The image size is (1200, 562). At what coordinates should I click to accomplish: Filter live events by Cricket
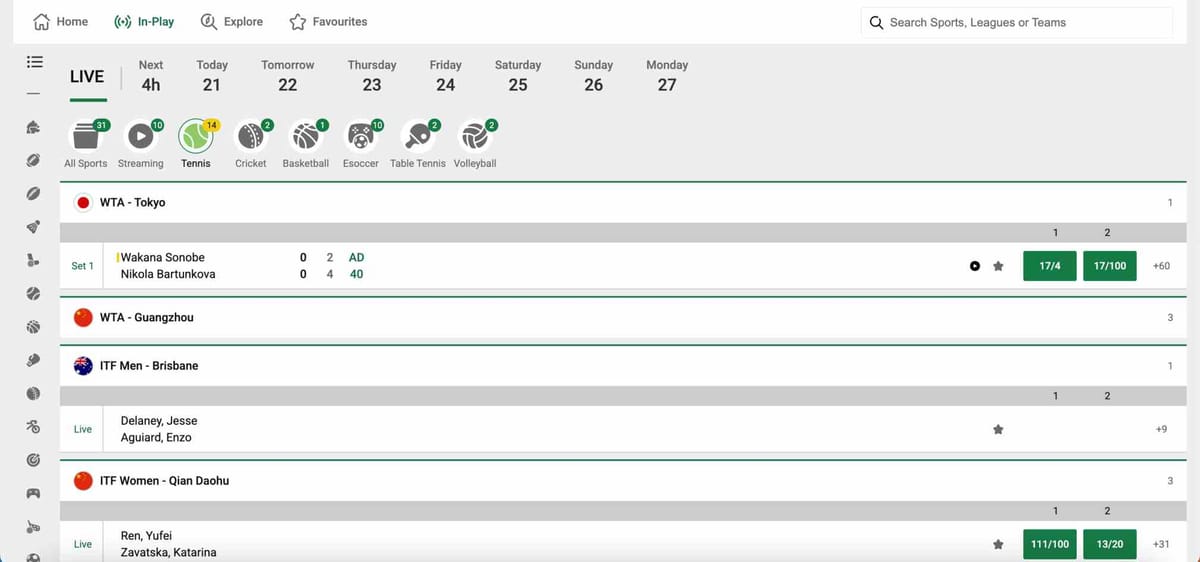coord(251,144)
